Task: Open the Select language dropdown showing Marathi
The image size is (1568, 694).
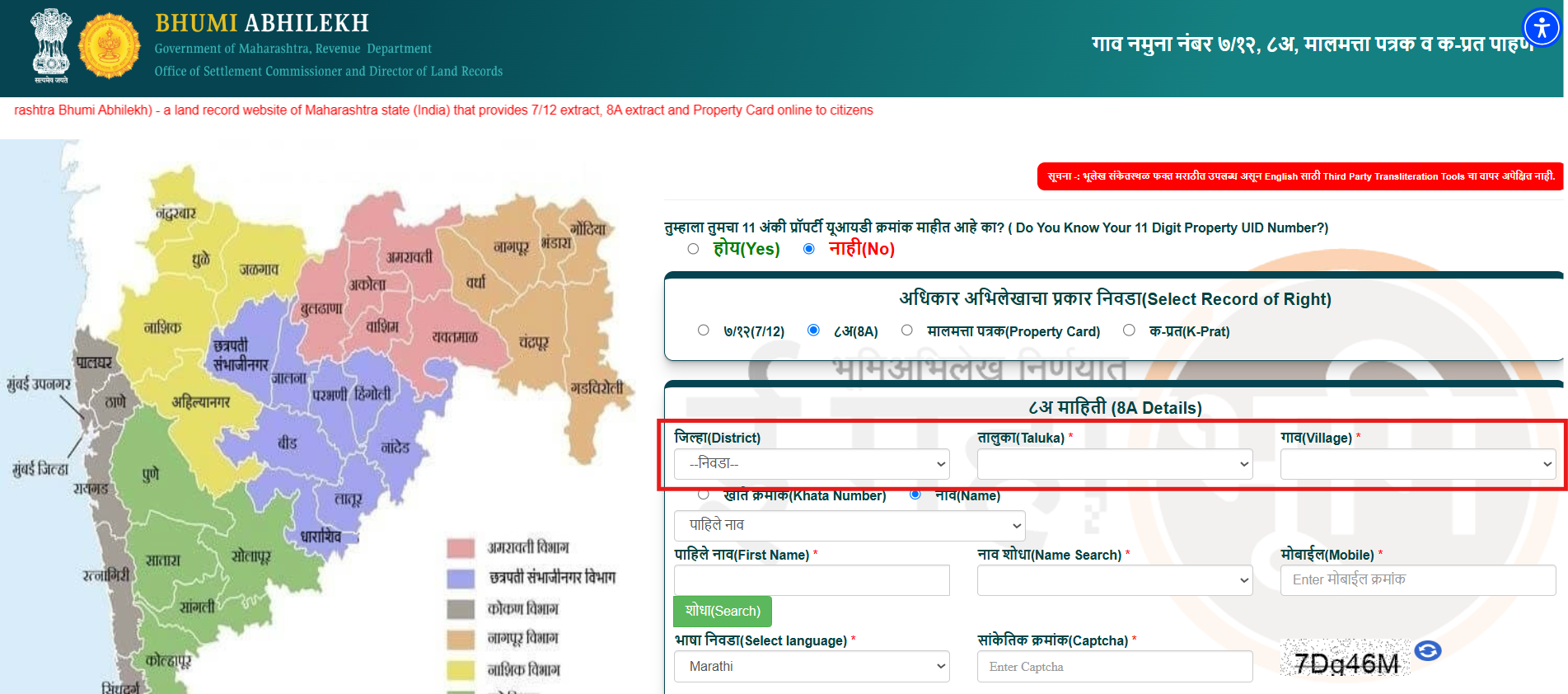Action: [812, 667]
